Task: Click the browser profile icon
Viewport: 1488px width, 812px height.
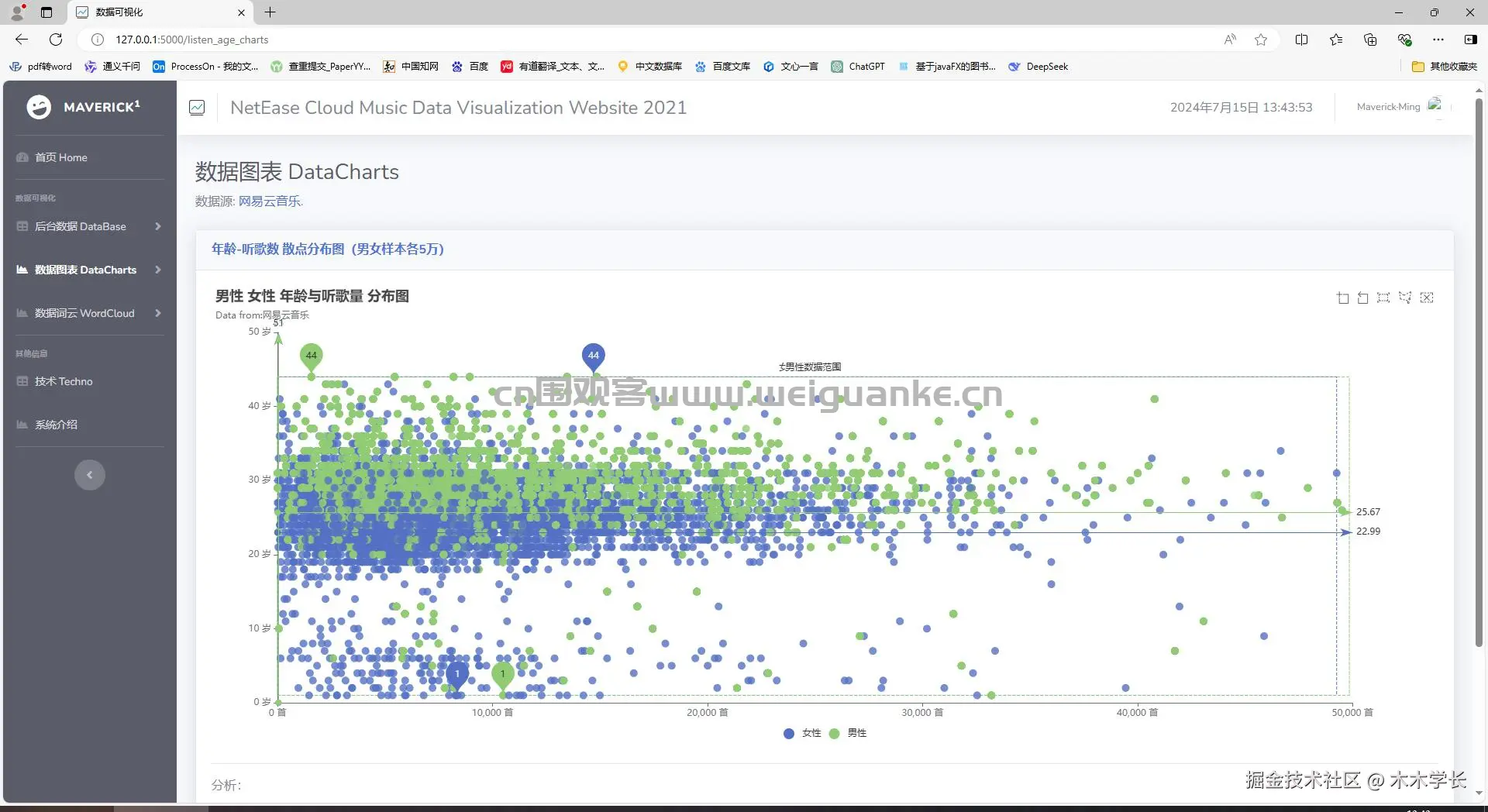Action: pyautogui.click(x=18, y=12)
